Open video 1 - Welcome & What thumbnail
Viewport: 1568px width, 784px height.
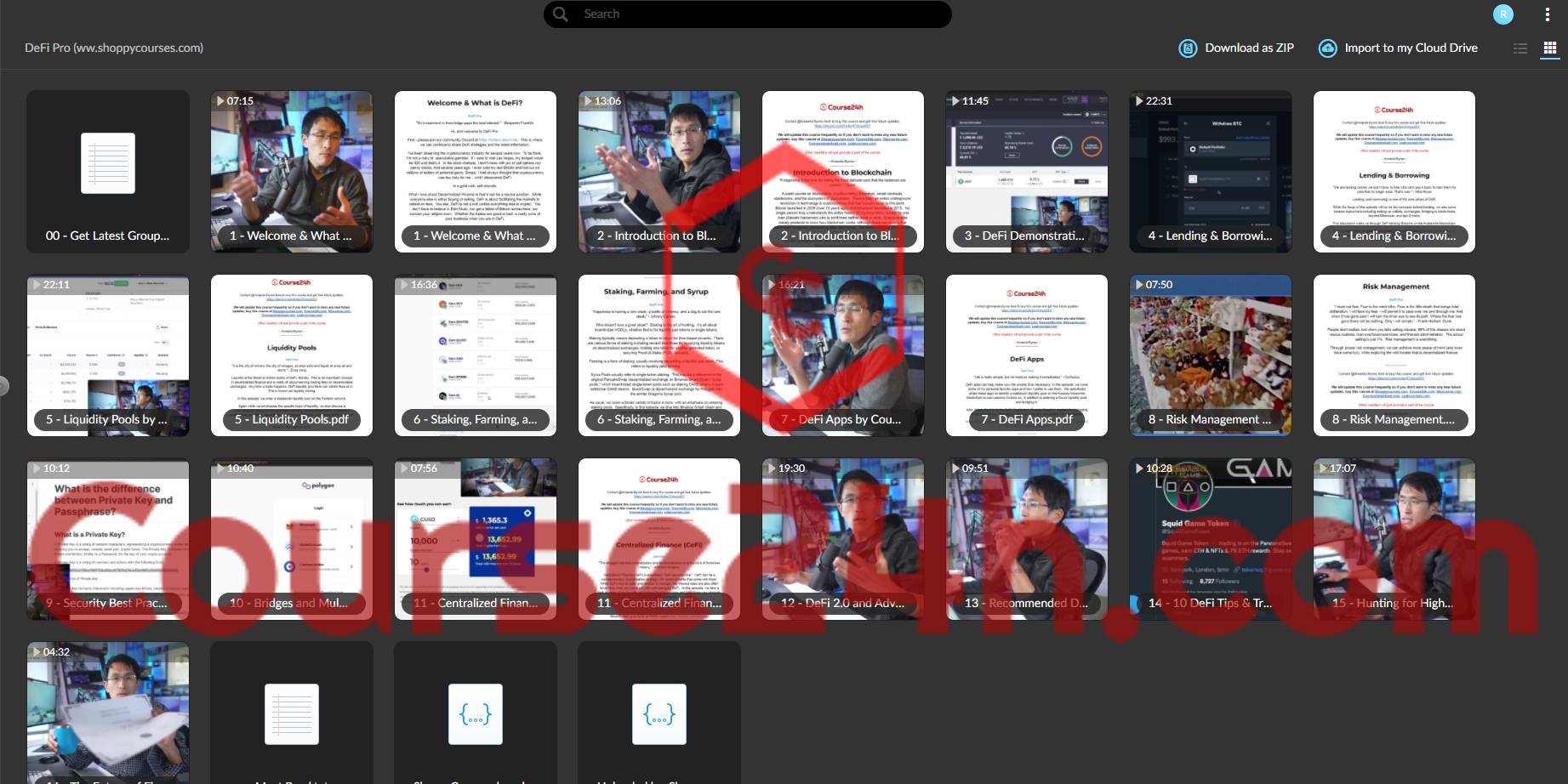292,172
